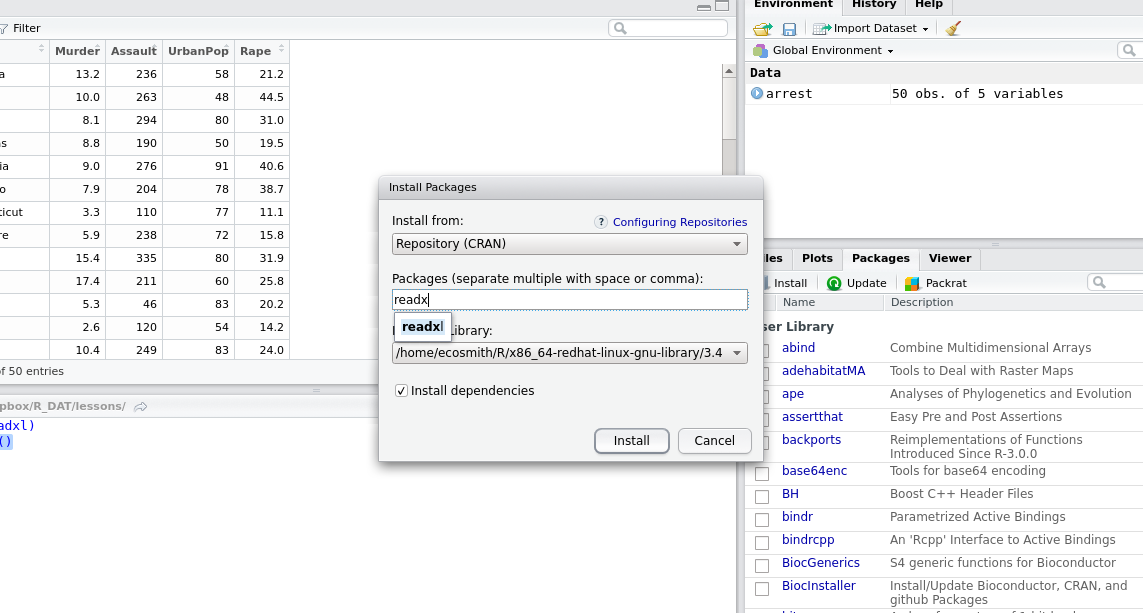
Task: Click data viewer scrollbar up arrow
Action: click(x=729, y=71)
